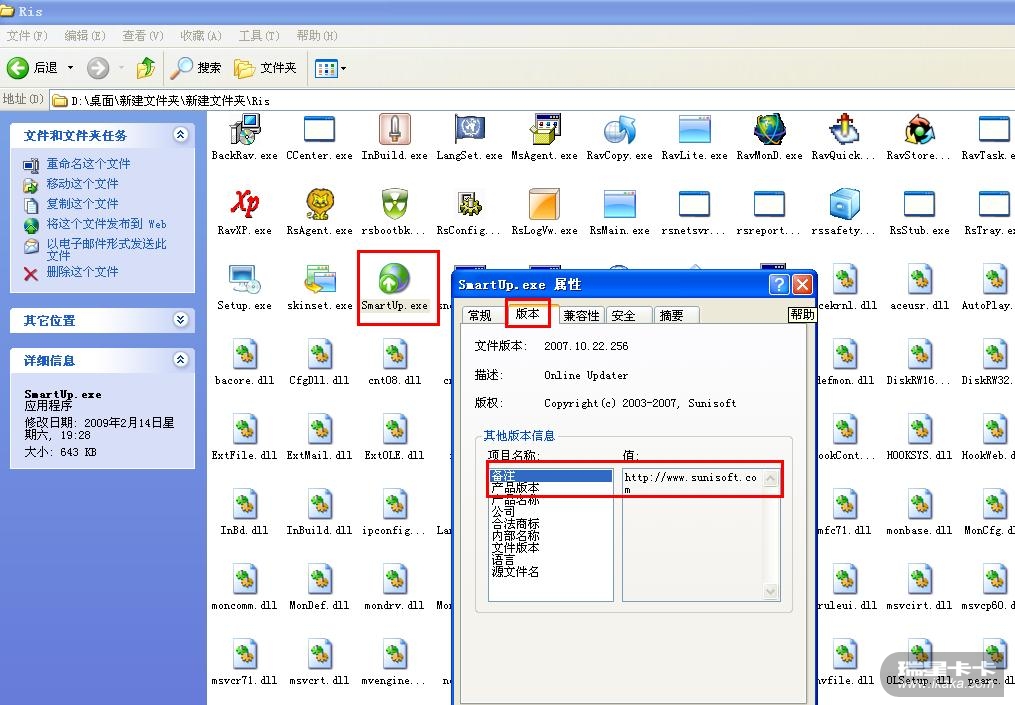Select the rsbootbk shield icon

(394, 204)
